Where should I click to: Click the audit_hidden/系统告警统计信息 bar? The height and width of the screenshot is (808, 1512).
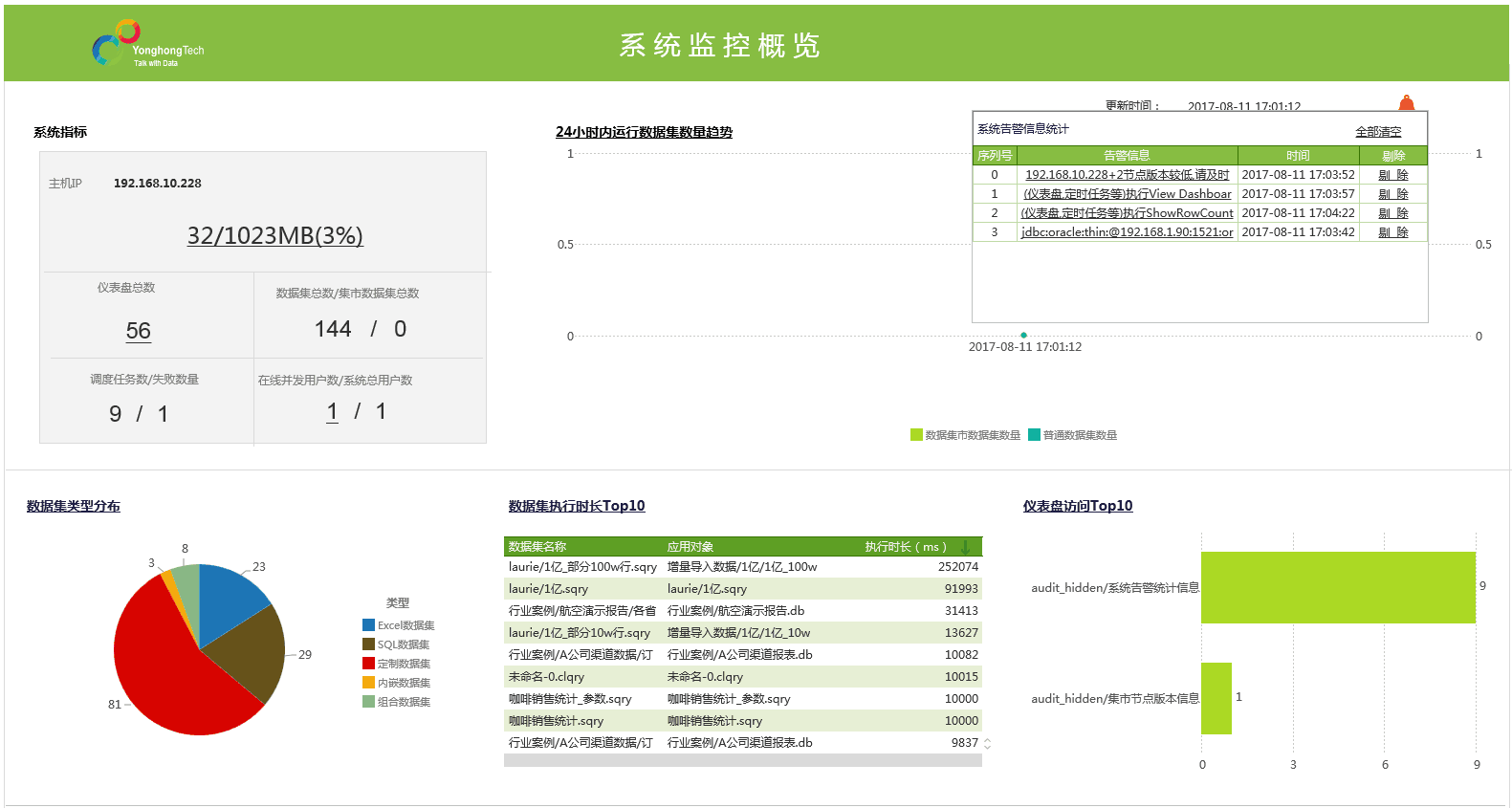click(x=1337, y=587)
